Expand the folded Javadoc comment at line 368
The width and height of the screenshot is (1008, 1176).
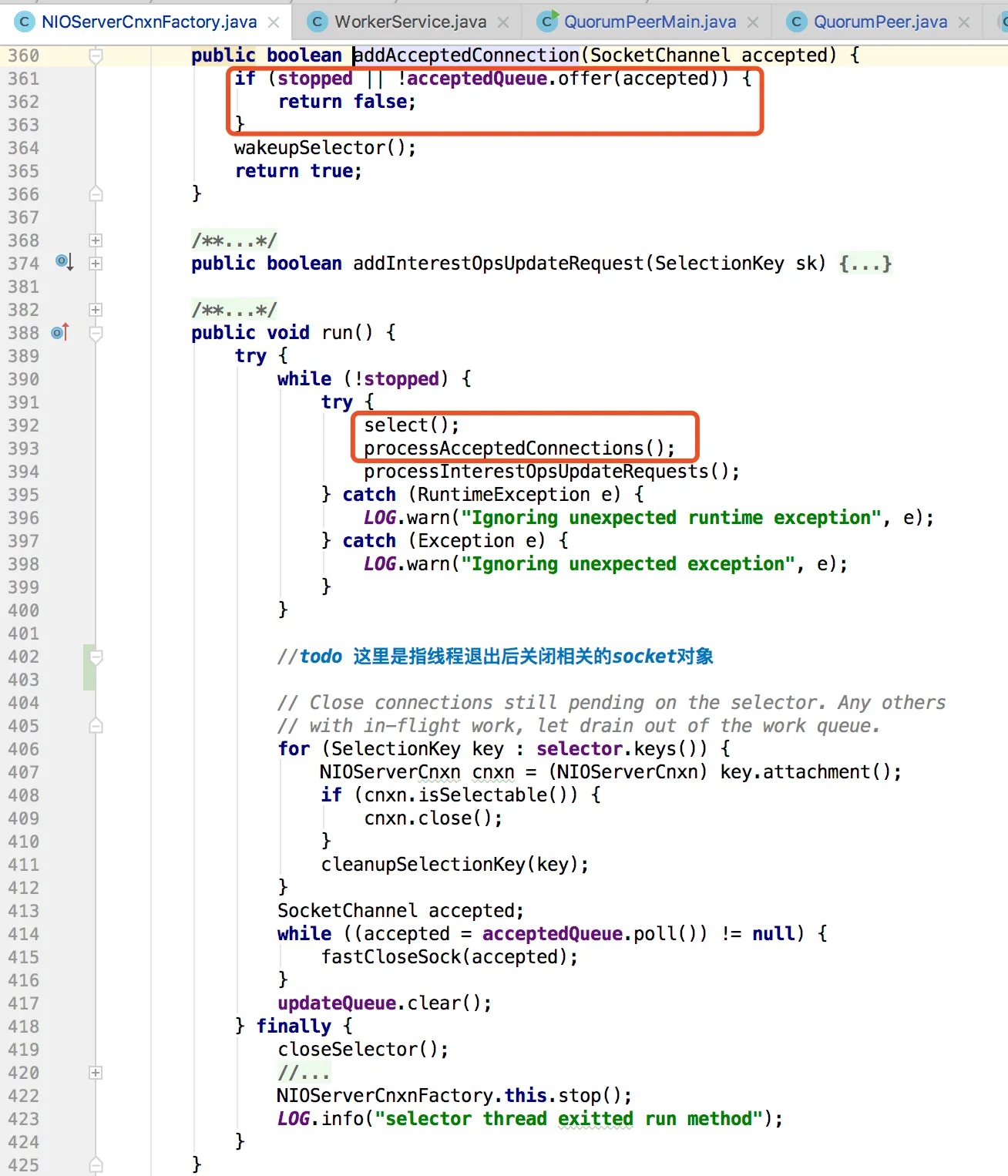(x=96, y=240)
